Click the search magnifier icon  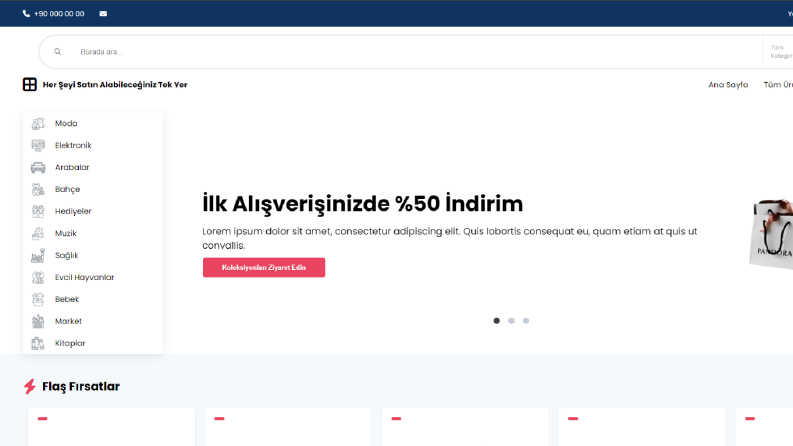click(x=58, y=52)
